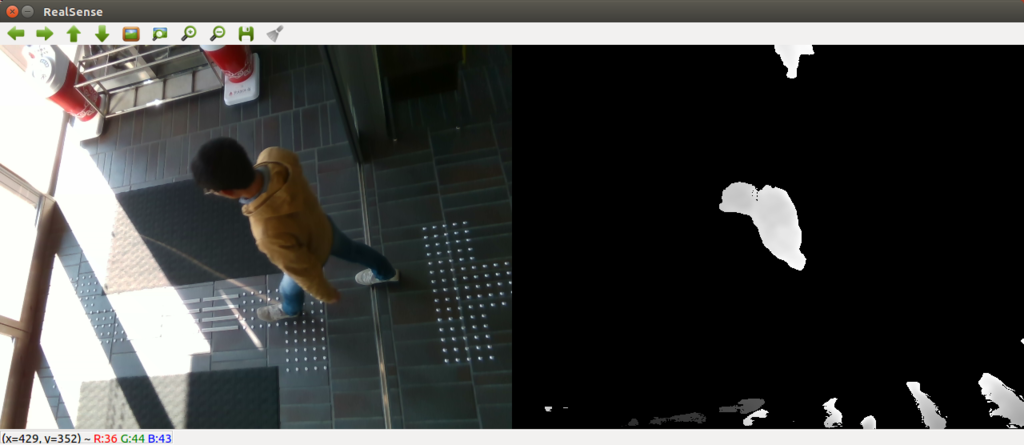Click the pixel coordinates text in status bar
Viewport: 1024px width, 445px height.
[x=40, y=438]
